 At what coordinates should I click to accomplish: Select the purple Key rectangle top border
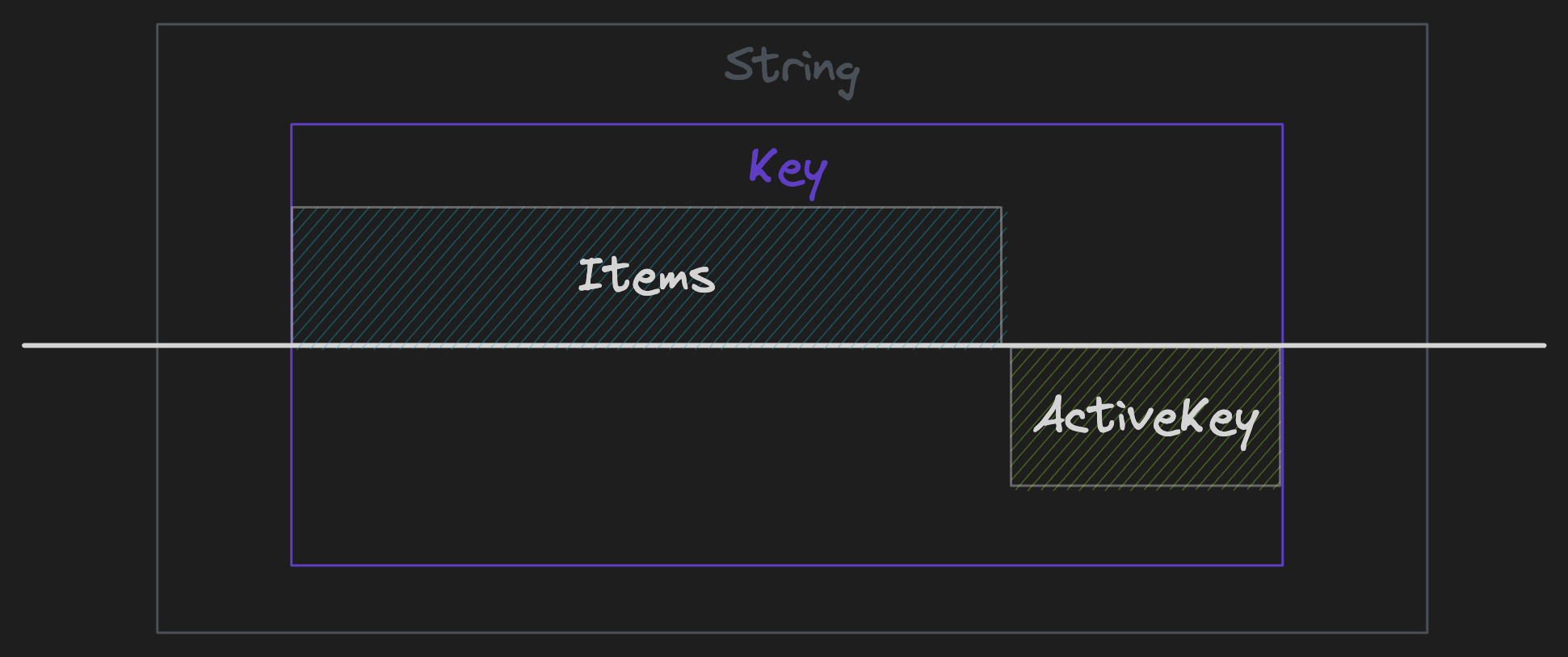click(x=787, y=124)
